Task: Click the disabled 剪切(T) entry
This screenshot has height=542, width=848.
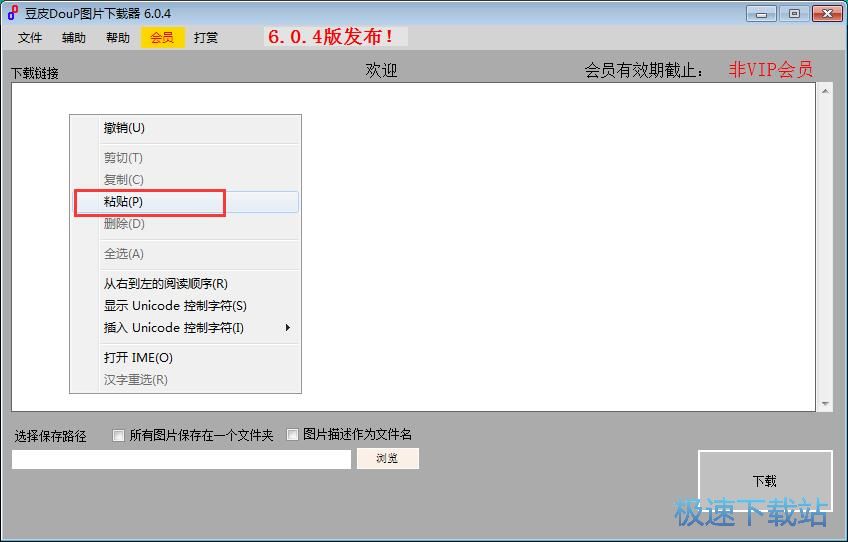Action: click(186, 158)
